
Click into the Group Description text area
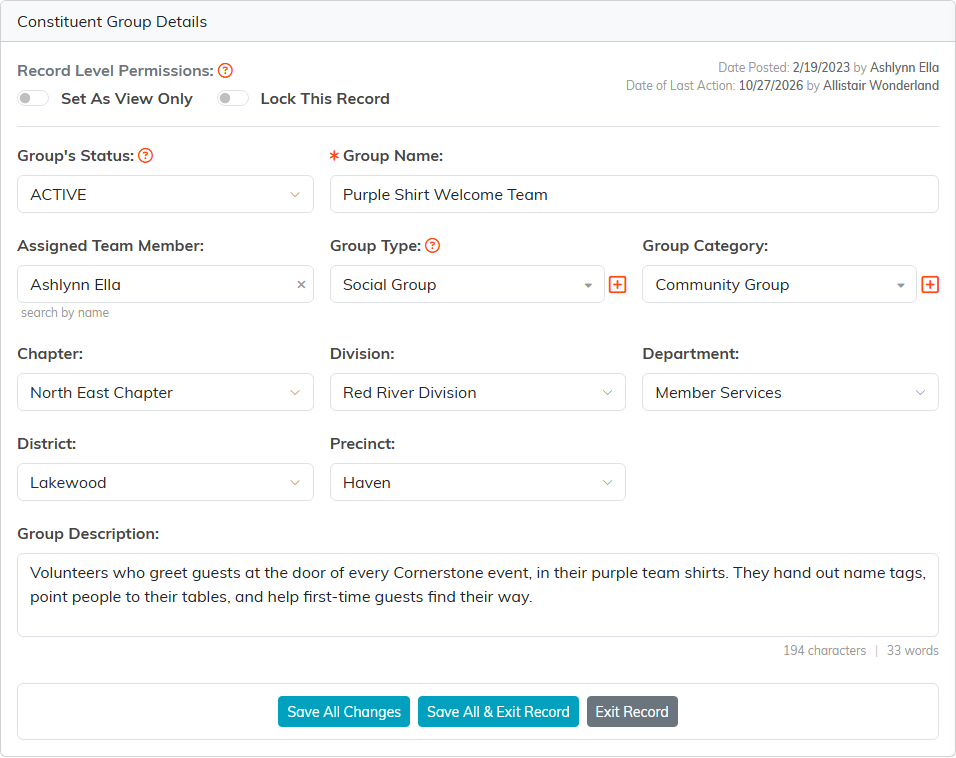(x=477, y=595)
